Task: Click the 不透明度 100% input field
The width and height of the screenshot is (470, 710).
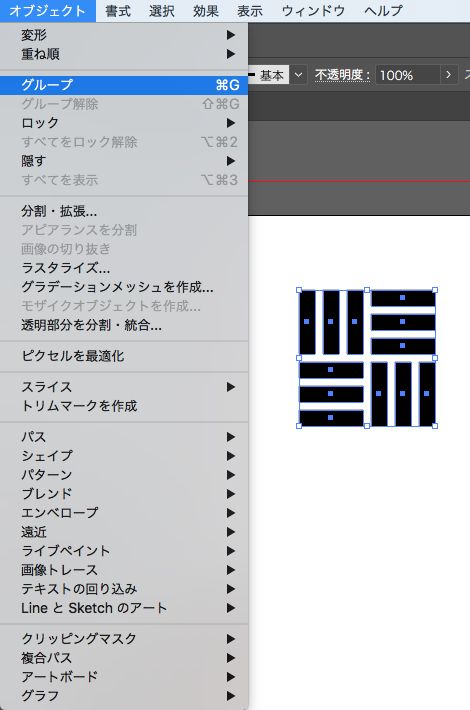Action: [x=408, y=75]
